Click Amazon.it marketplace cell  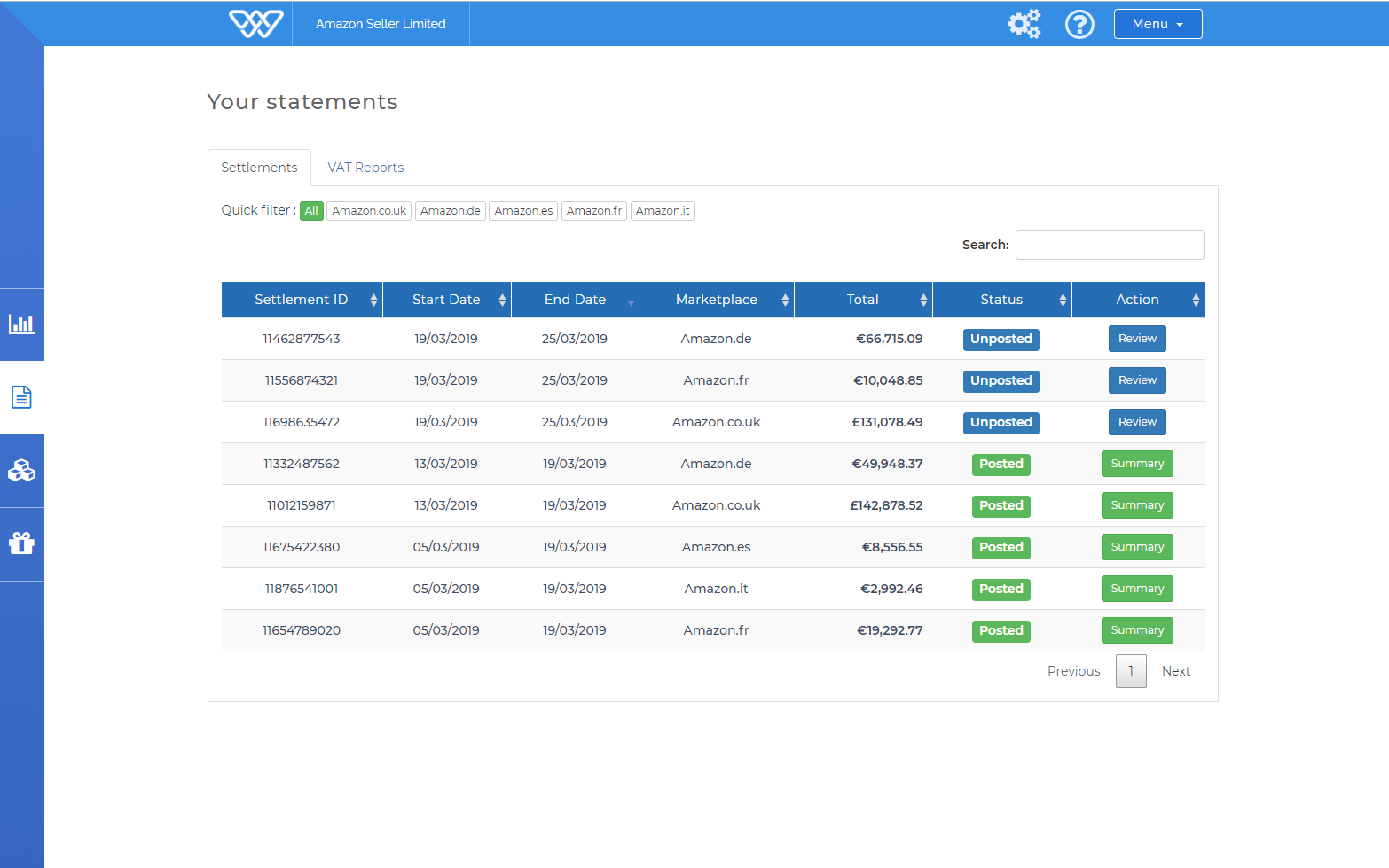(717, 589)
